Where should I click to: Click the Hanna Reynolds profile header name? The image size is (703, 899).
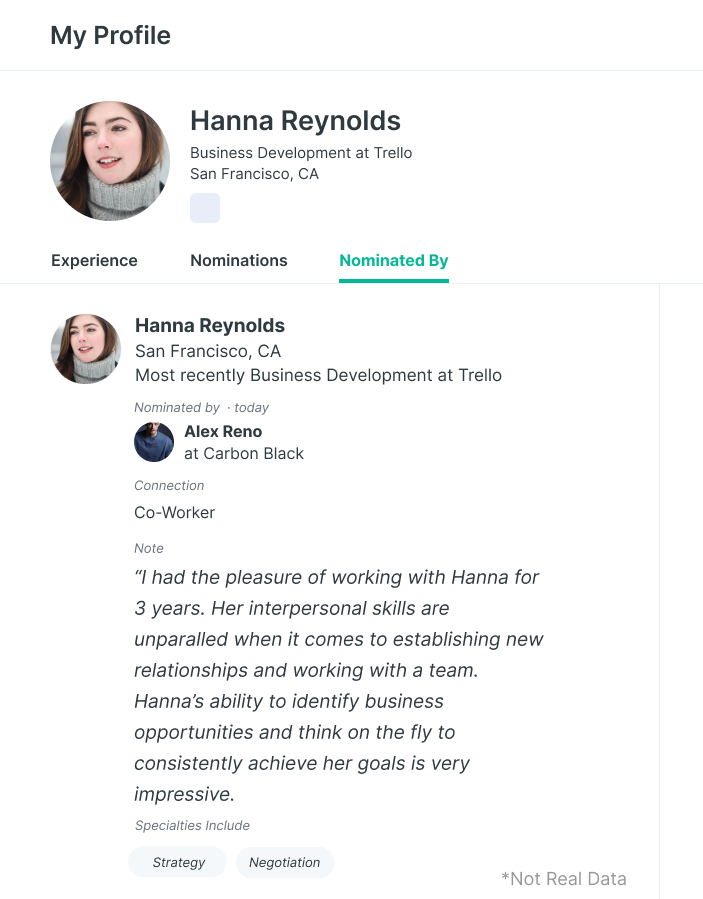click(x=295, y=122)
